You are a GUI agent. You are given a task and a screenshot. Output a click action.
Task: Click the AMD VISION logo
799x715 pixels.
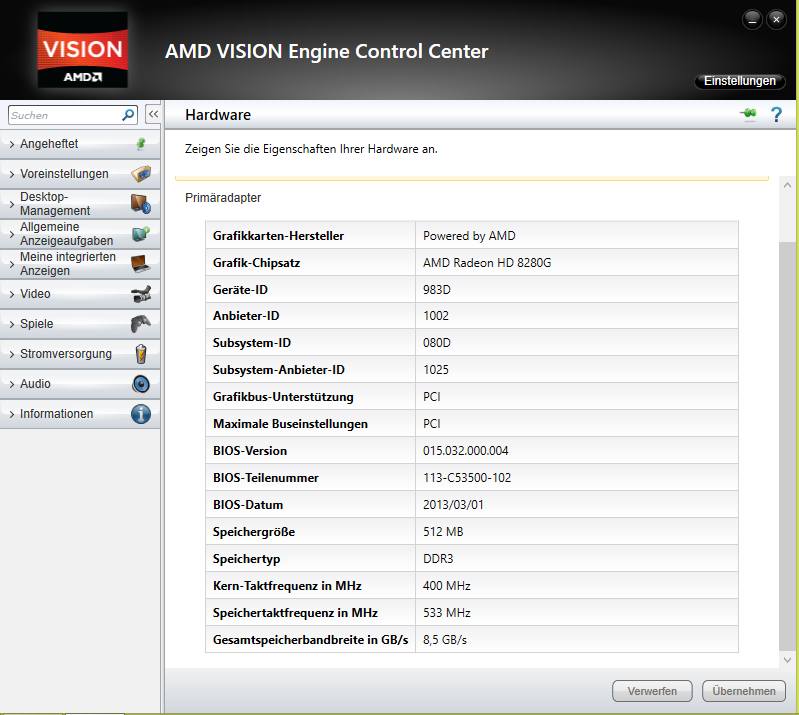point(83,49)
